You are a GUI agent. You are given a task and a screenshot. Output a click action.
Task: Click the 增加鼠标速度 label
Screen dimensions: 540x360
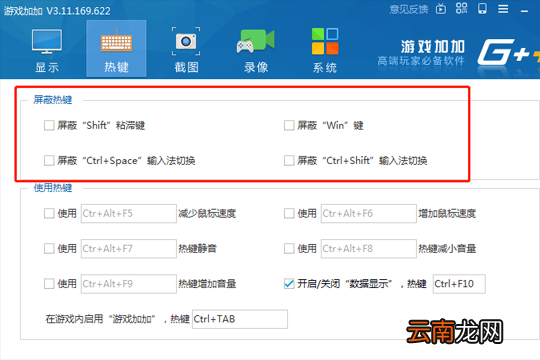(447, 214)
